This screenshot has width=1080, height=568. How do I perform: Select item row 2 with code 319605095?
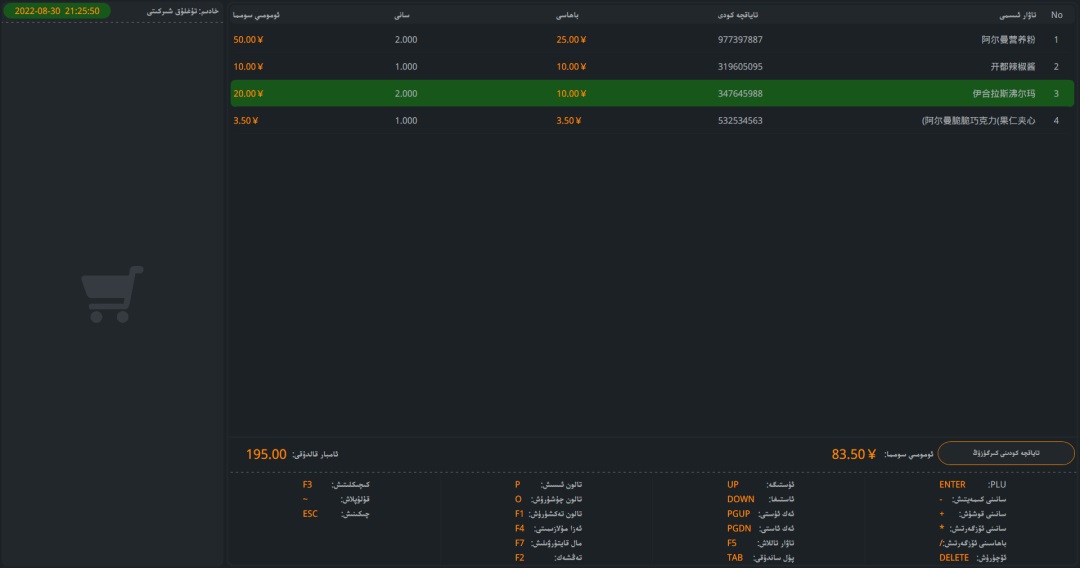[652, 67]
